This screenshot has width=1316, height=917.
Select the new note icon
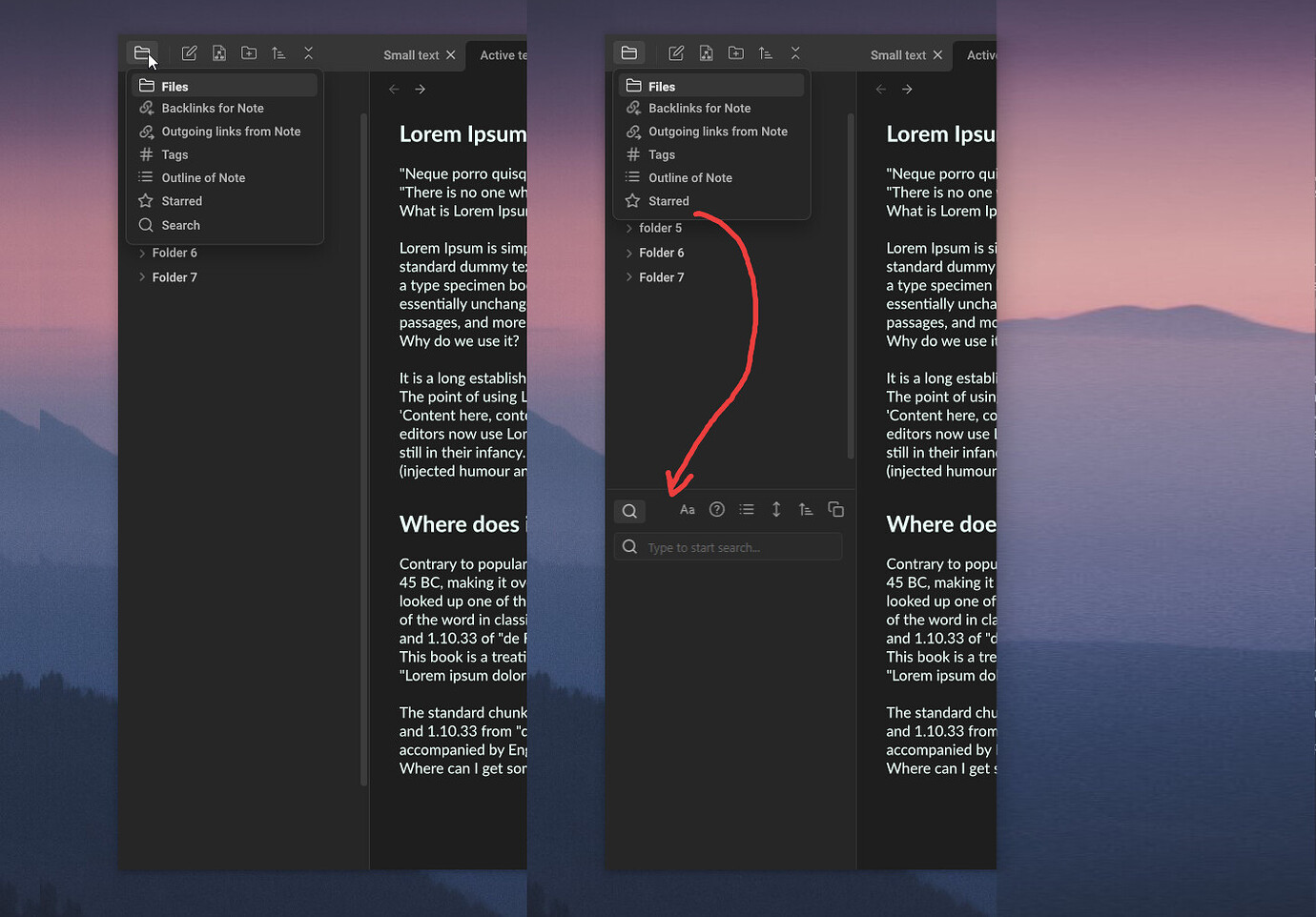[x=189, y=52]
